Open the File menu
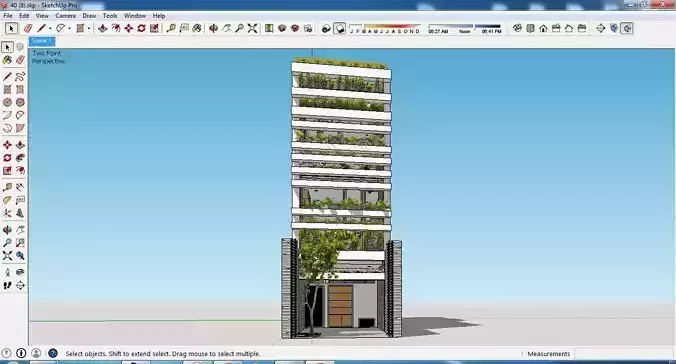The image size is (676, 364). pos(8,16)
